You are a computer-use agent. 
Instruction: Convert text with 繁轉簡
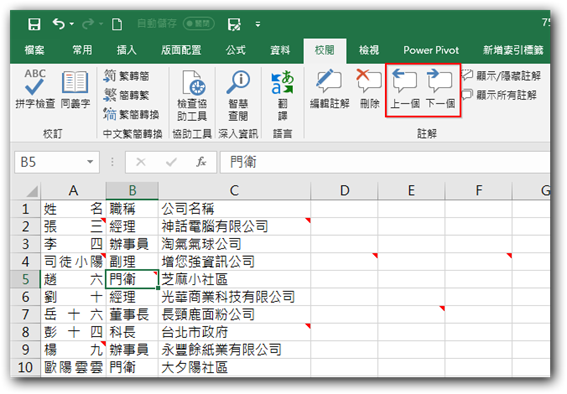coord(127,76)
